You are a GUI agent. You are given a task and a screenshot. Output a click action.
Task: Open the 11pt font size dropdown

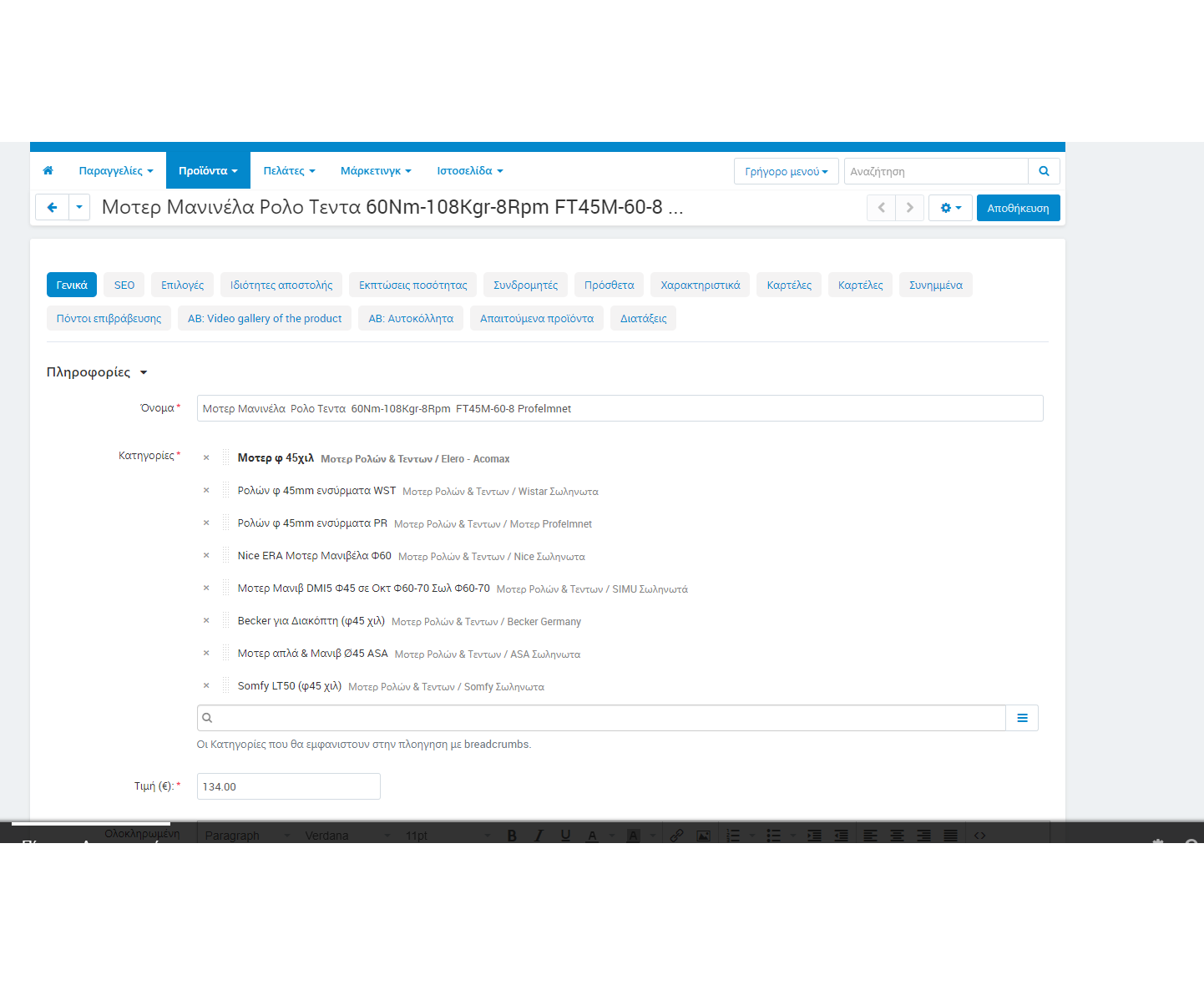448,836
